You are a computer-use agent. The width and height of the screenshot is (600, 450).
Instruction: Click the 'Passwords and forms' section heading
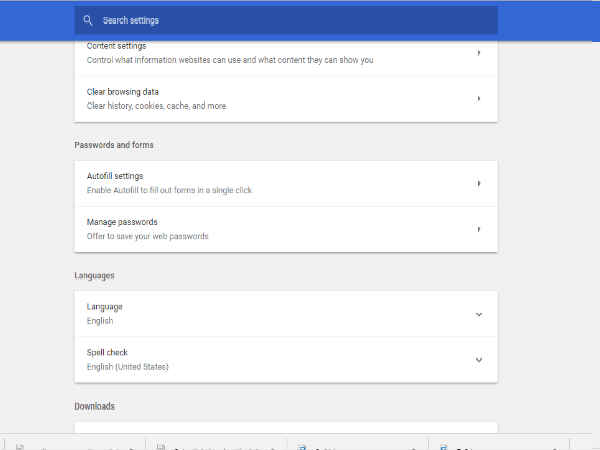point(114,145)
